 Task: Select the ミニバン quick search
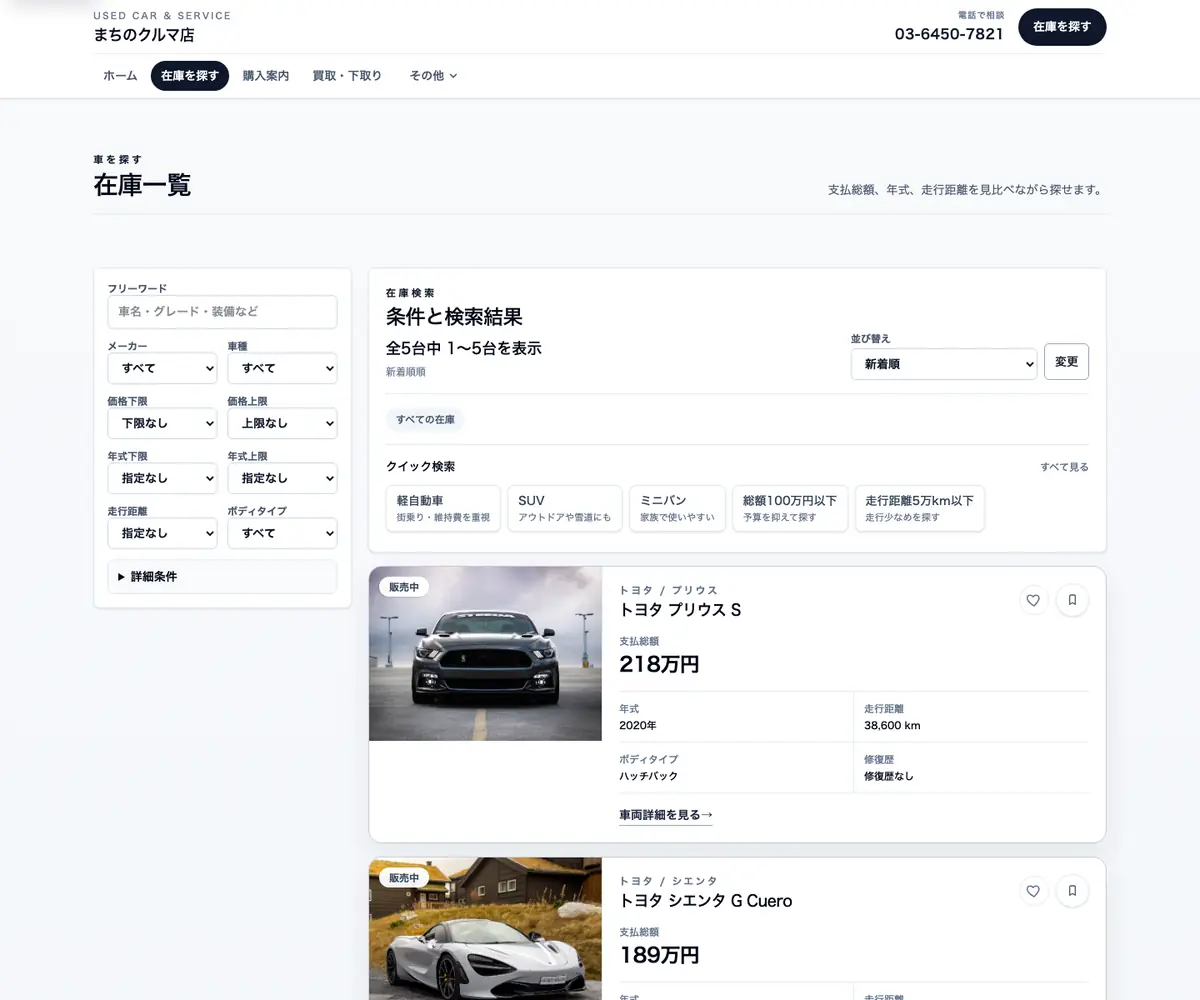click(x=678, y=508)
